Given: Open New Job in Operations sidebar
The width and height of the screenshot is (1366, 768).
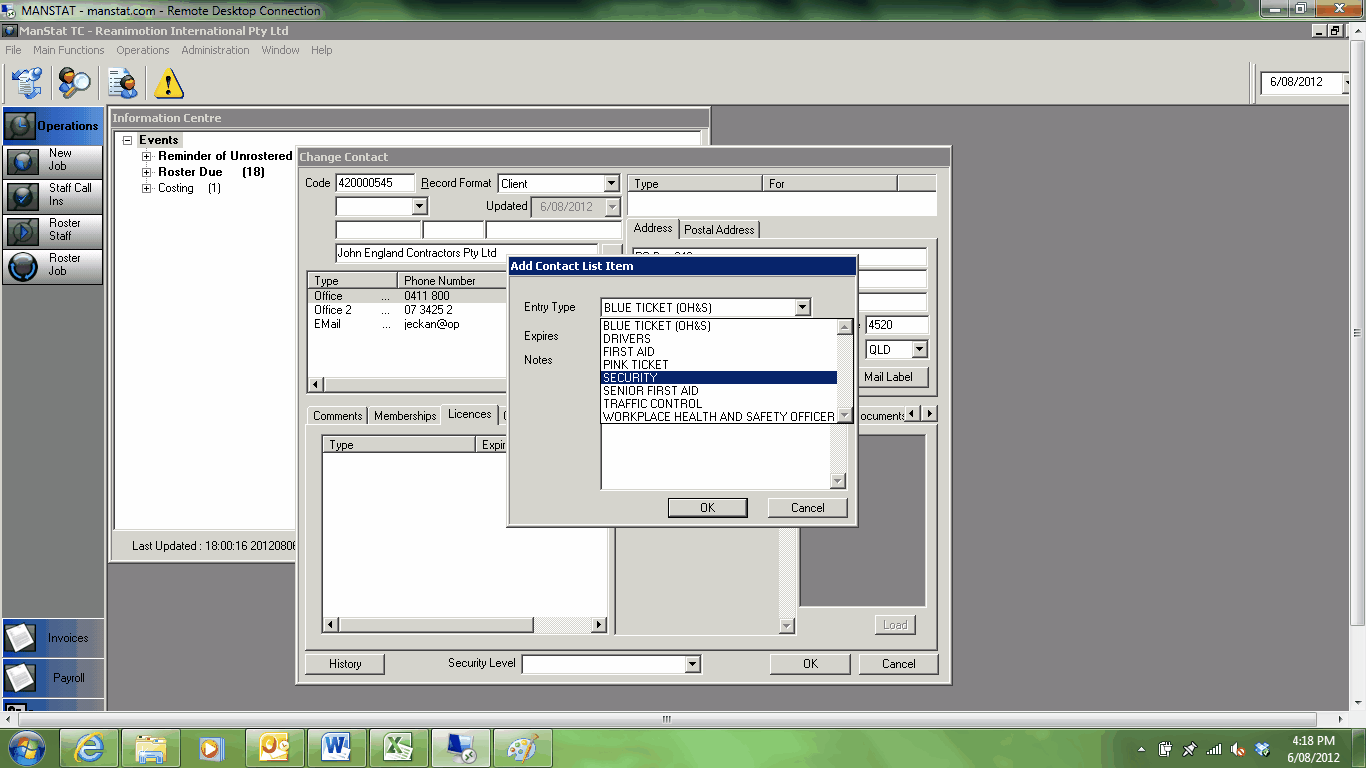Looking at the screenshot, I should pos(53,160).
